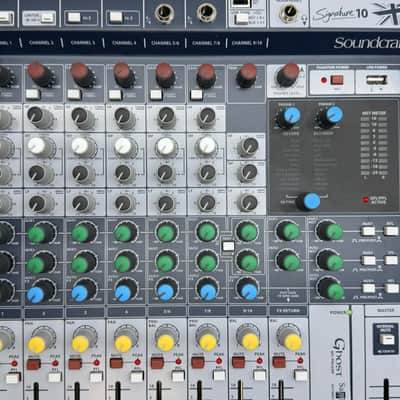Viewport: 400px width, 400px height.
Task: Turn the top dark EQ knob on Channel 3
Action: coord(82,117)
